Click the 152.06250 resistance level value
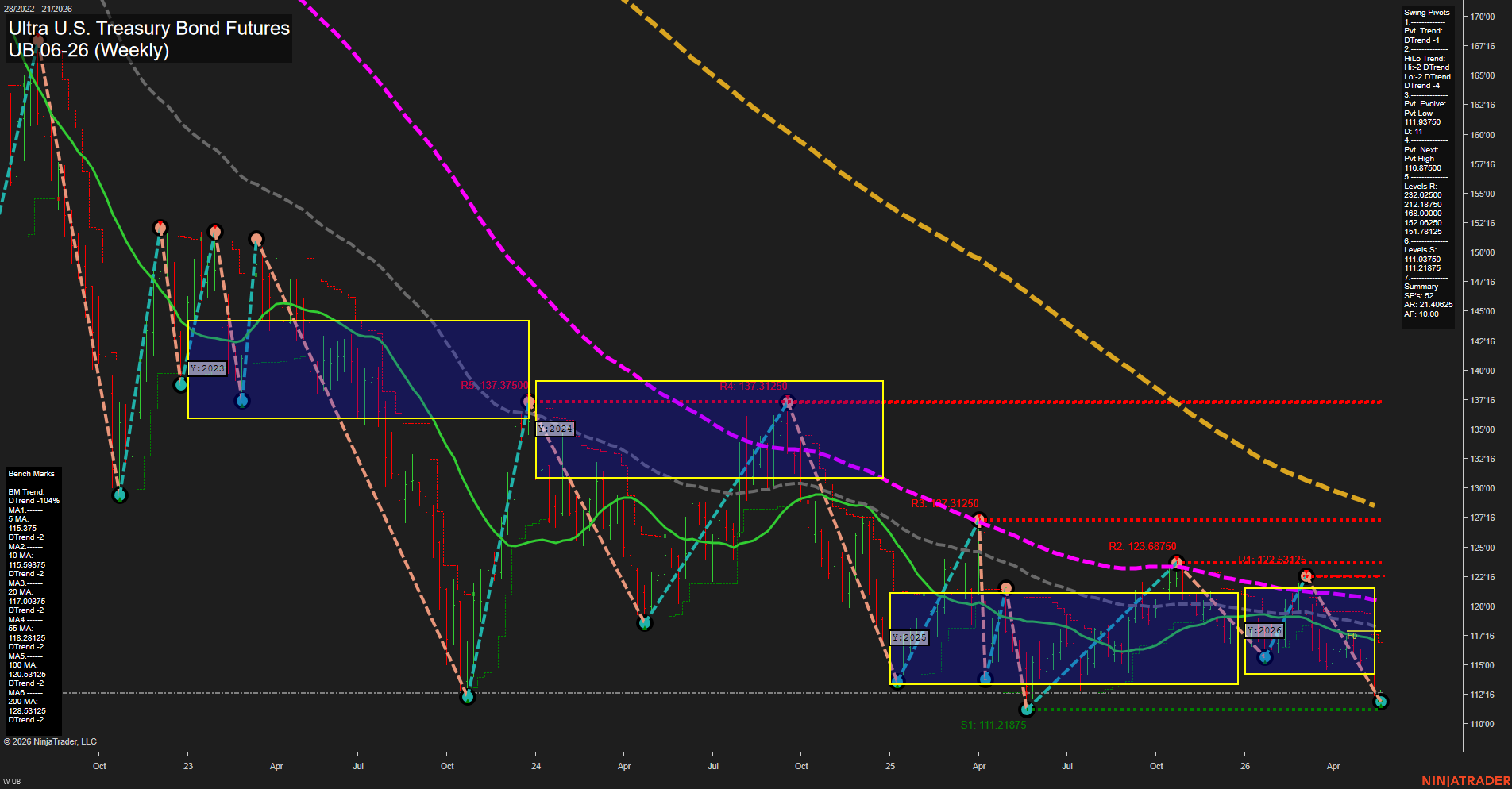The height and width of the screenshot is (789, 1512). (1423, 223)
